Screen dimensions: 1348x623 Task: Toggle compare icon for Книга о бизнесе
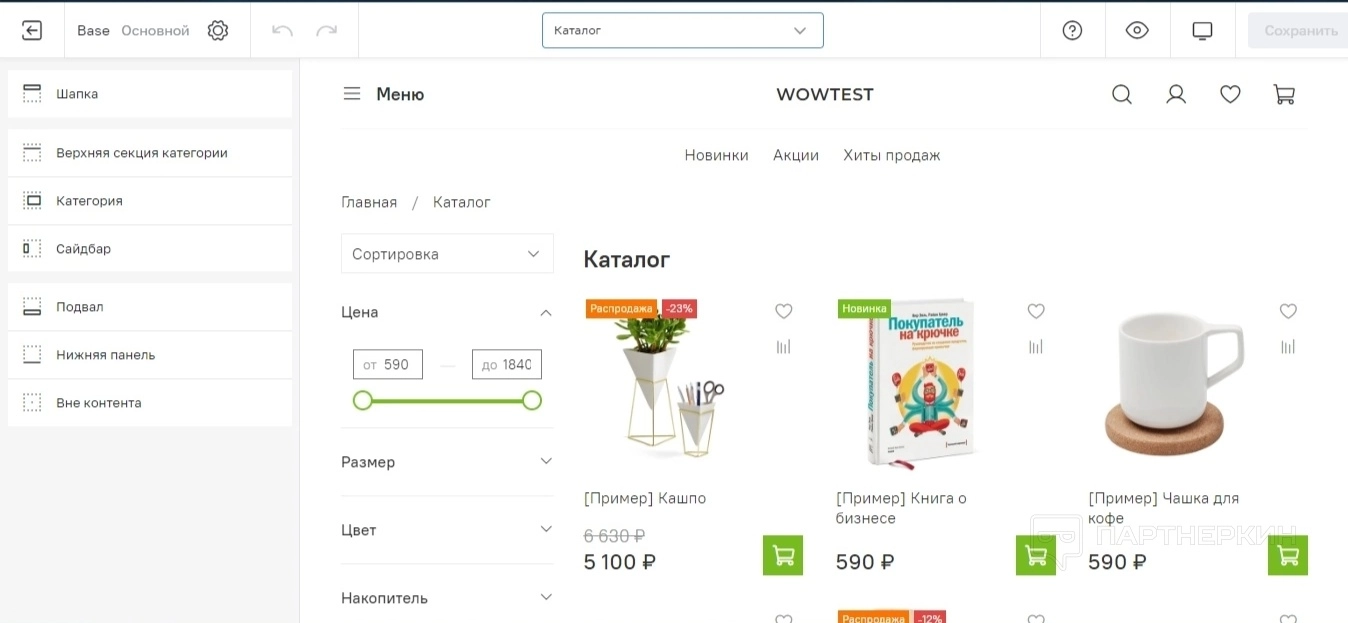click(1036, 346)
